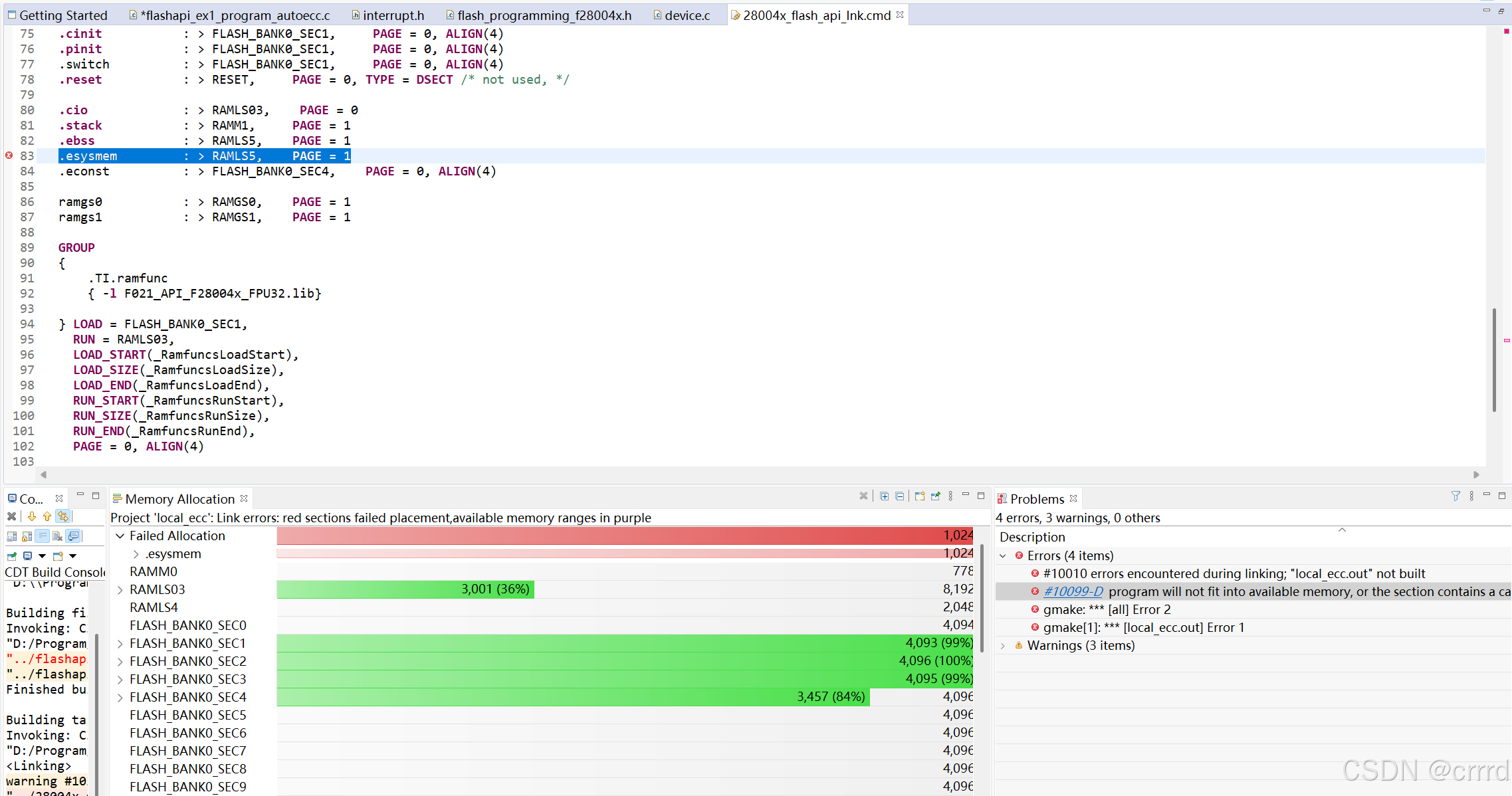
Task: Click the Expand All icon in Memory Allocation
Action: point(884,496)
